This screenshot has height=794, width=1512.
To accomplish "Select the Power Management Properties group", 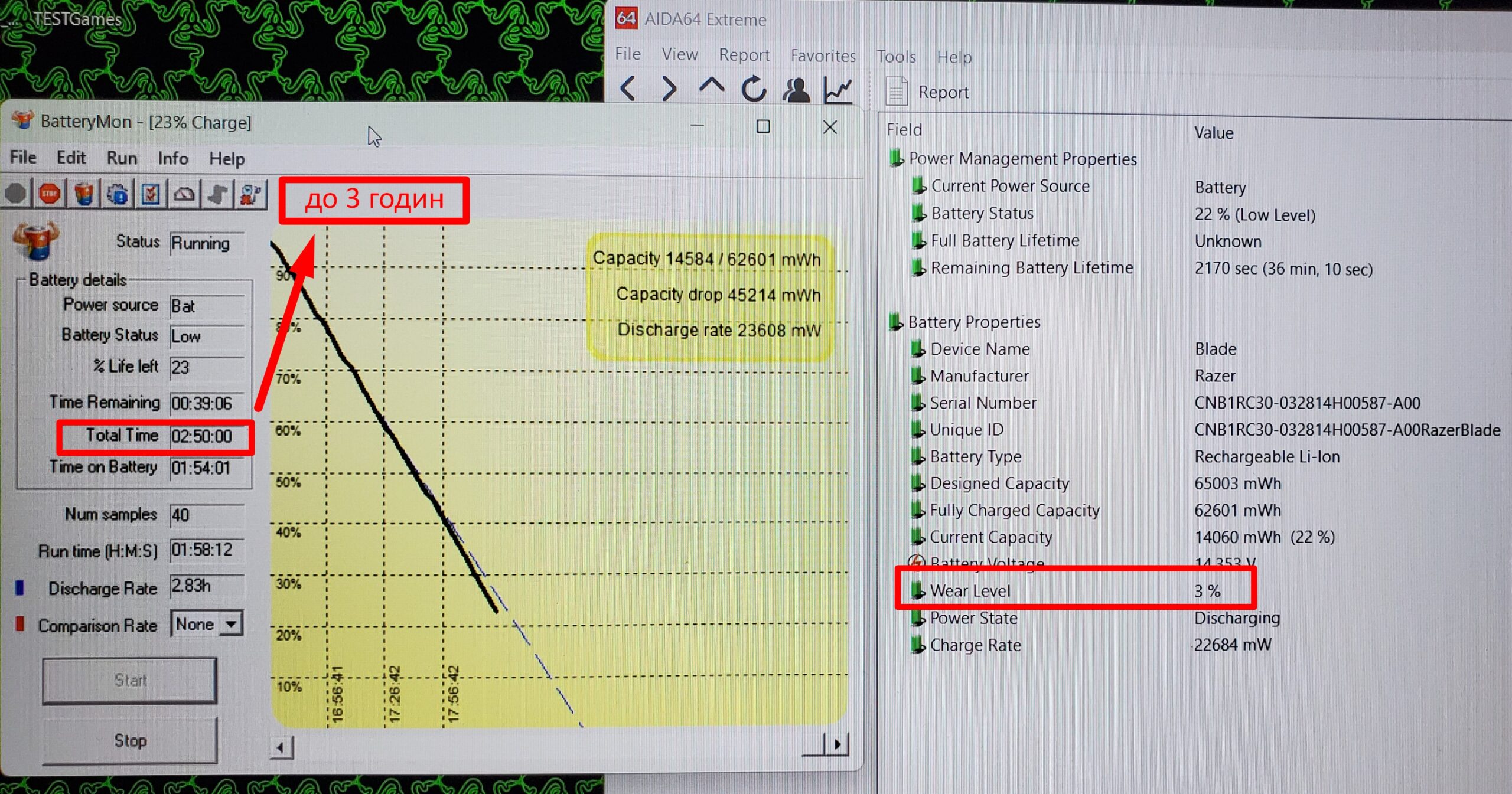I will [1022, 159].
